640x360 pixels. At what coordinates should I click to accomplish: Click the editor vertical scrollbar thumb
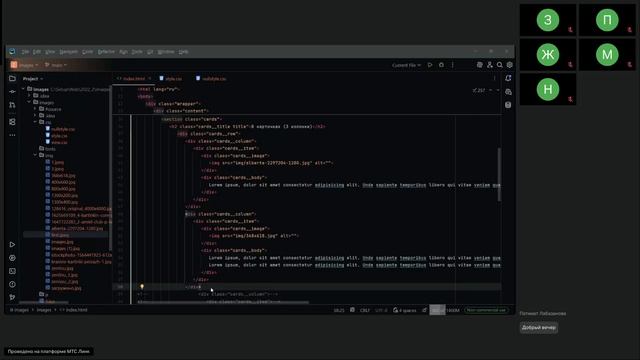coord(499,174)
